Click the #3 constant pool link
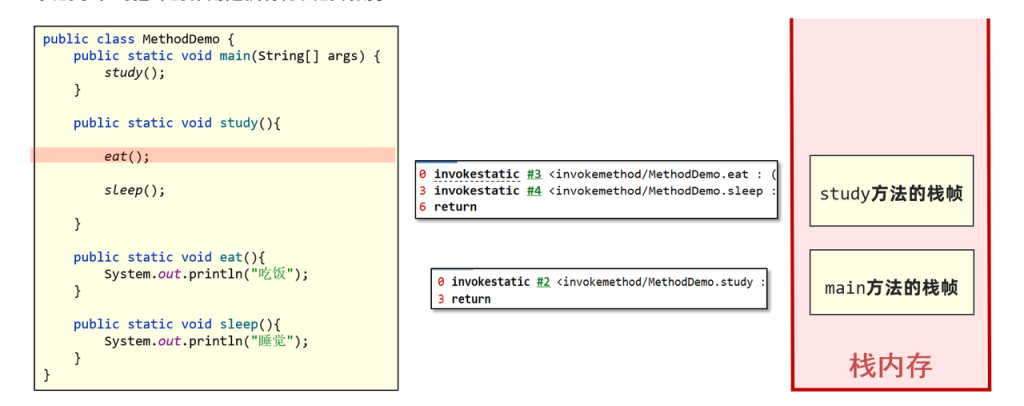The width and height of the screenshot is (1024, 406). [x=533, y=175]
